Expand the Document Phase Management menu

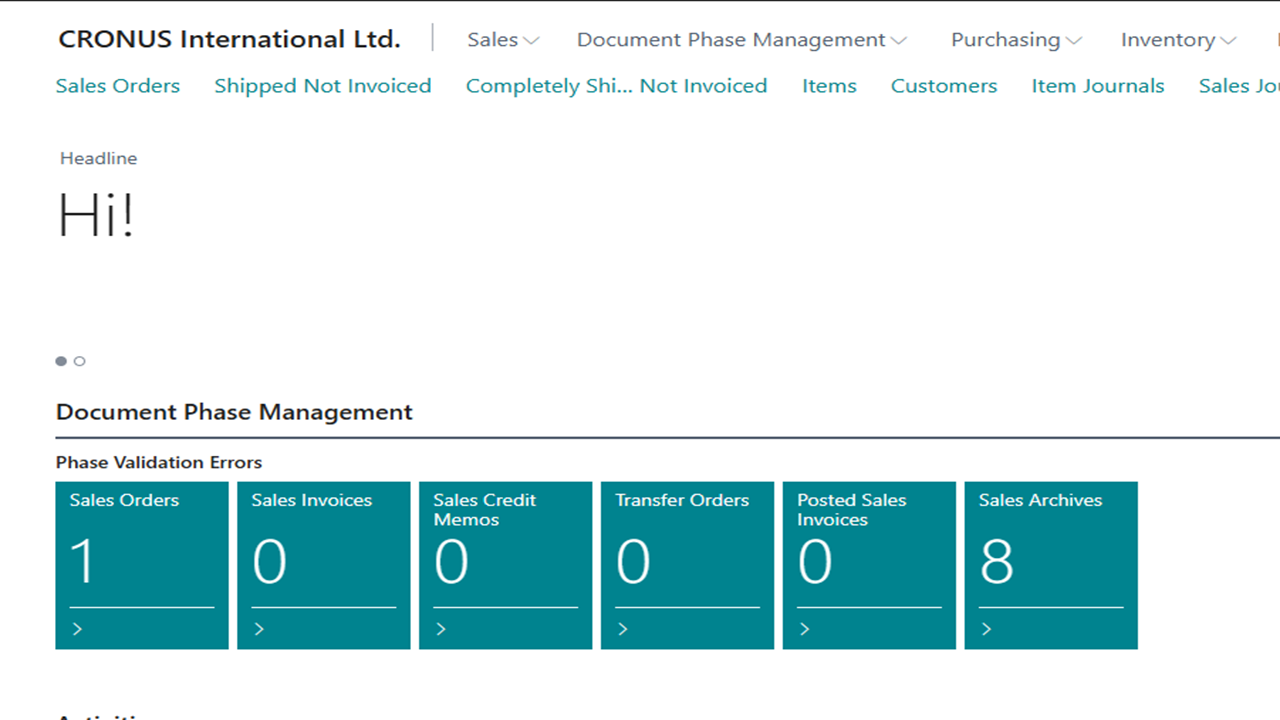point(741,40)
